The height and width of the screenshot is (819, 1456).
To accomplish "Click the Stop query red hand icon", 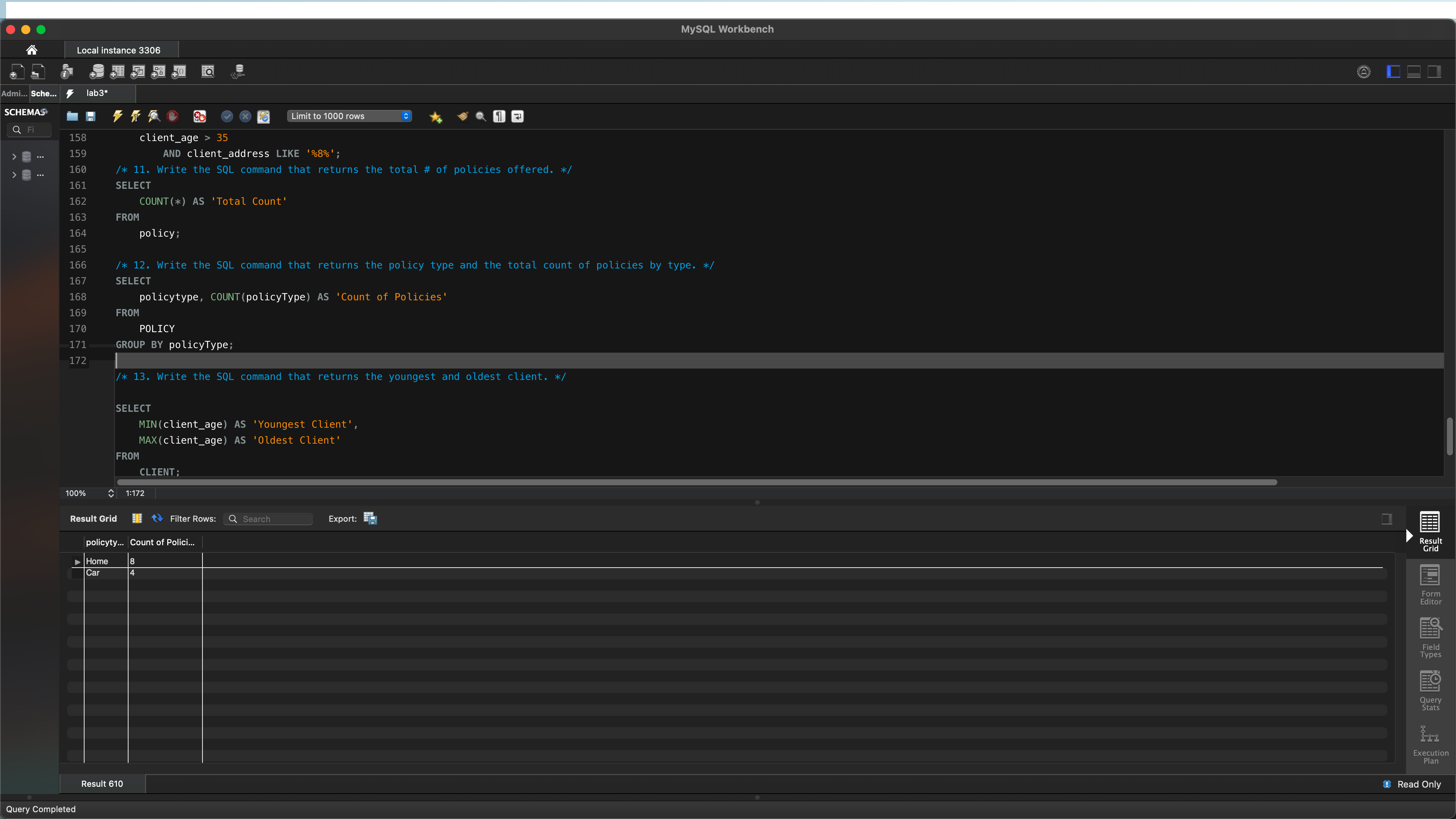I will tap(173, 116).
